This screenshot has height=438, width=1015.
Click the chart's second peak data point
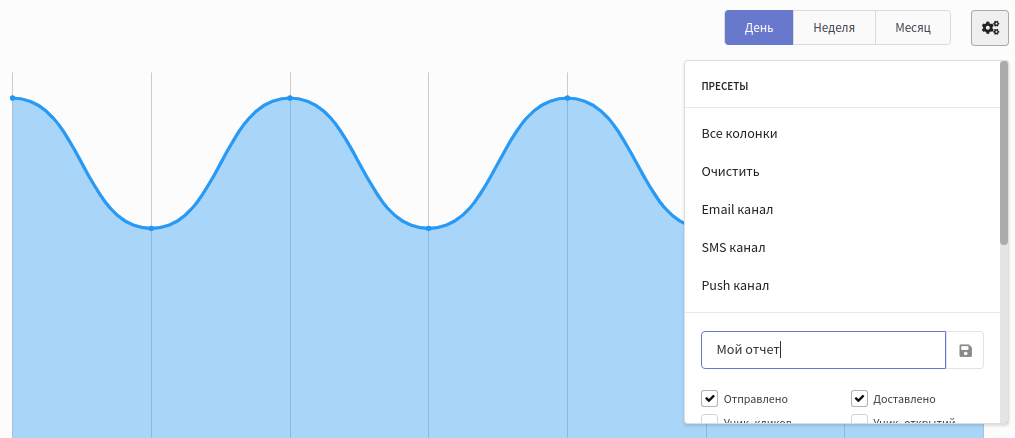point(290,98)
